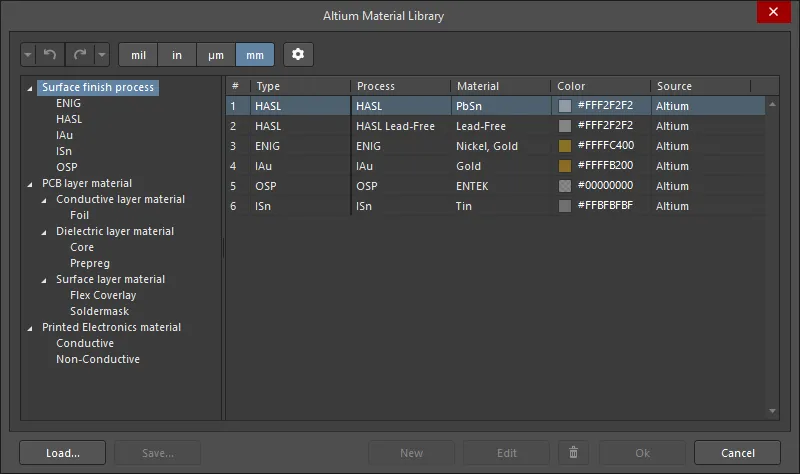Screen dimensions: 800x474
Task: Click color swatch #FFBFBFBF for ISn
Action: pos(565,206)
